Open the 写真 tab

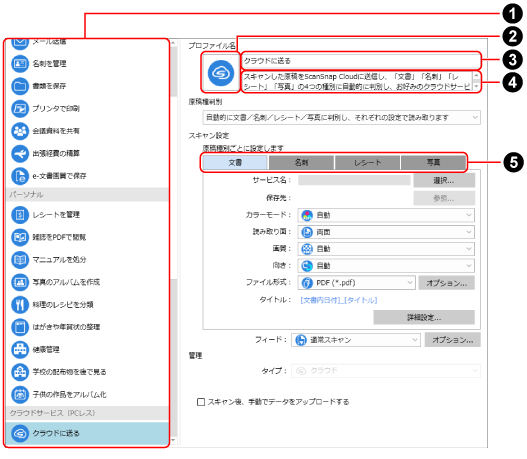point(433,163)
